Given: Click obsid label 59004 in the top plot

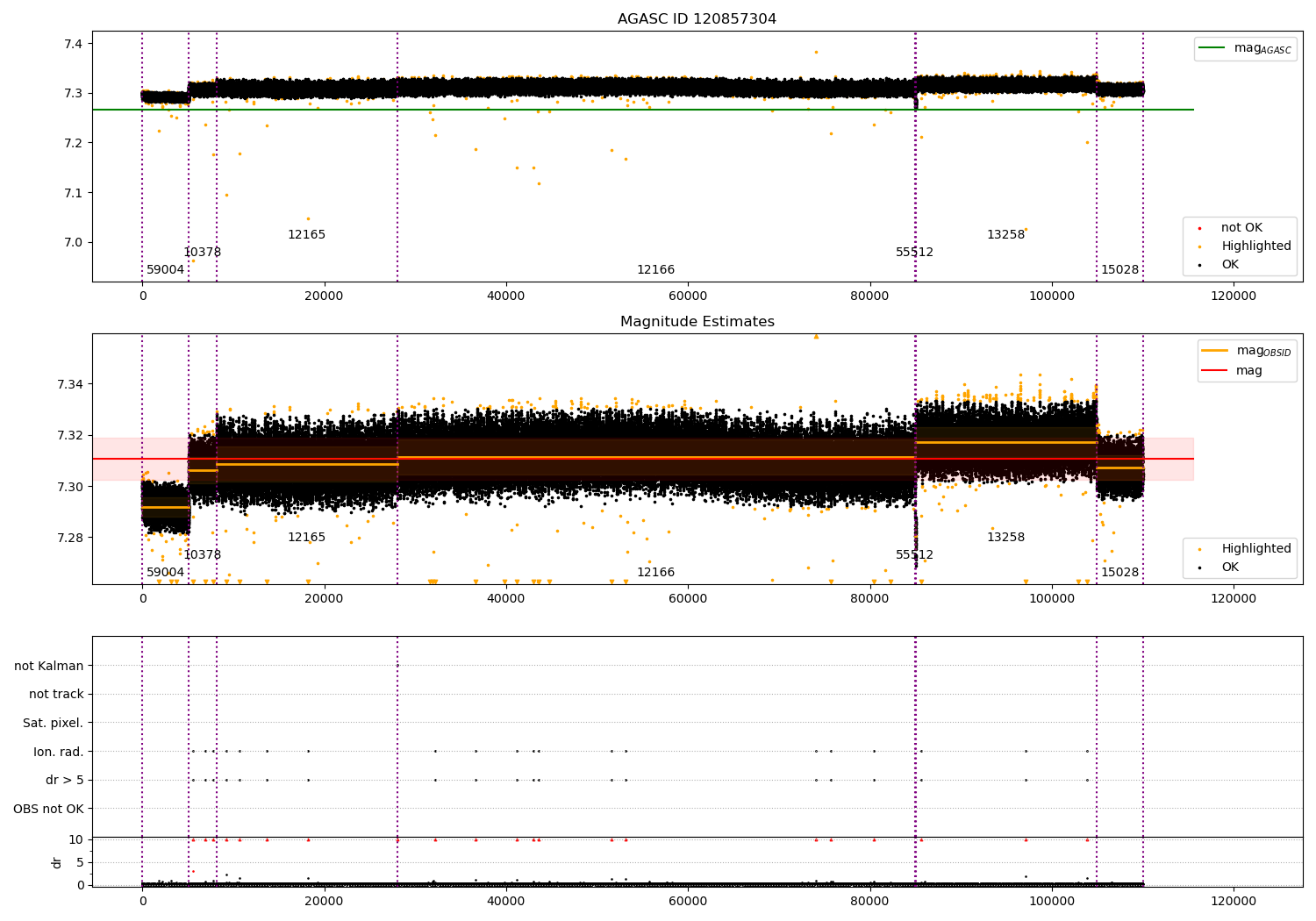Looking at the screenshot, I should [165, 270].
